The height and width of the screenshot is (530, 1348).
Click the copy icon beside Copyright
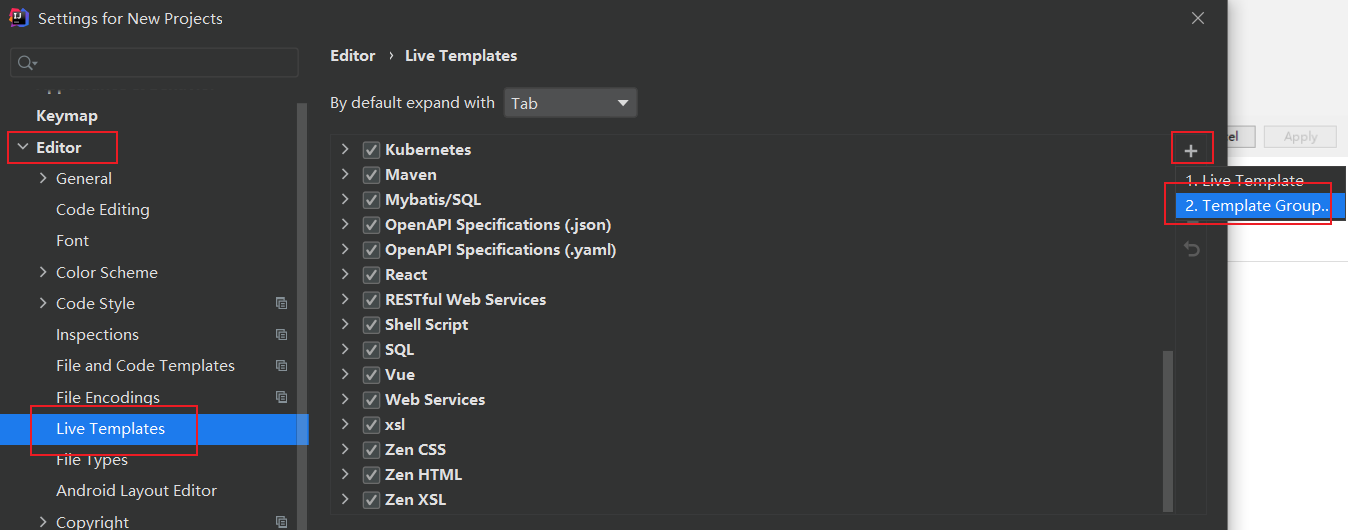tap(281, 521)
